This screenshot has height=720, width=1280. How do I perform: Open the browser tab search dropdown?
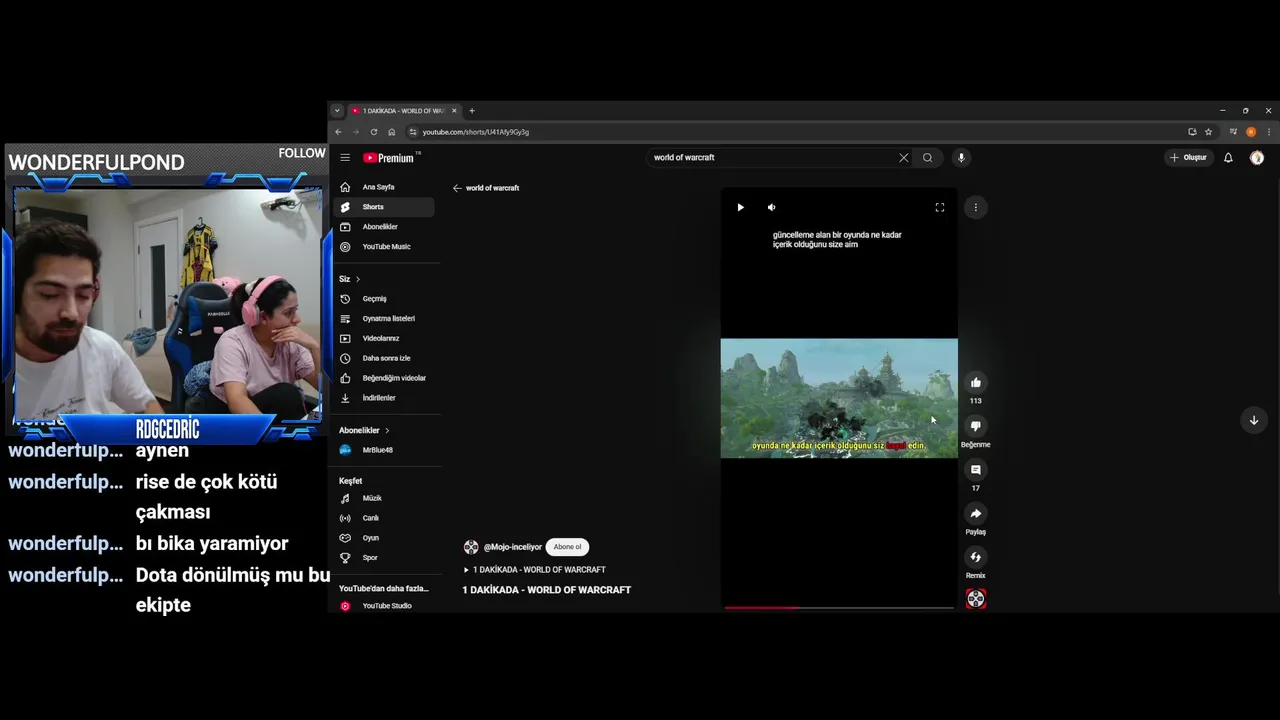337,111
